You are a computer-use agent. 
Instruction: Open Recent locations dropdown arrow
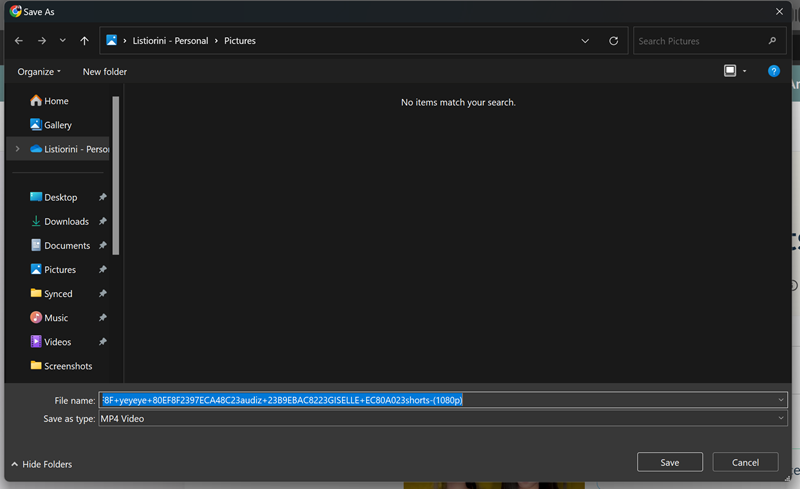click(x=63, y=41)
